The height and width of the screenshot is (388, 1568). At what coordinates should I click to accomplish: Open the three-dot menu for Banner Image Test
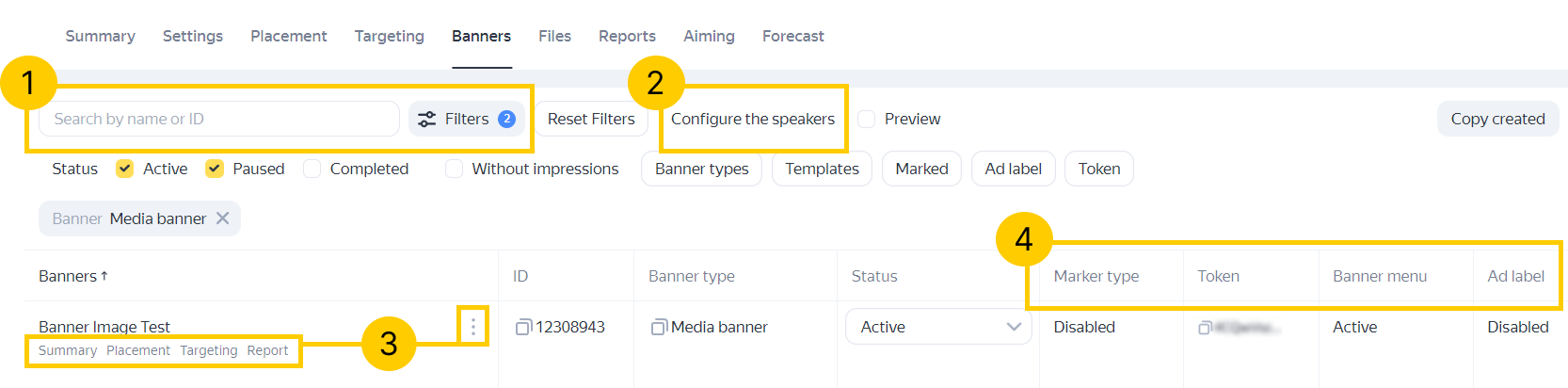[x=473, y=327]
